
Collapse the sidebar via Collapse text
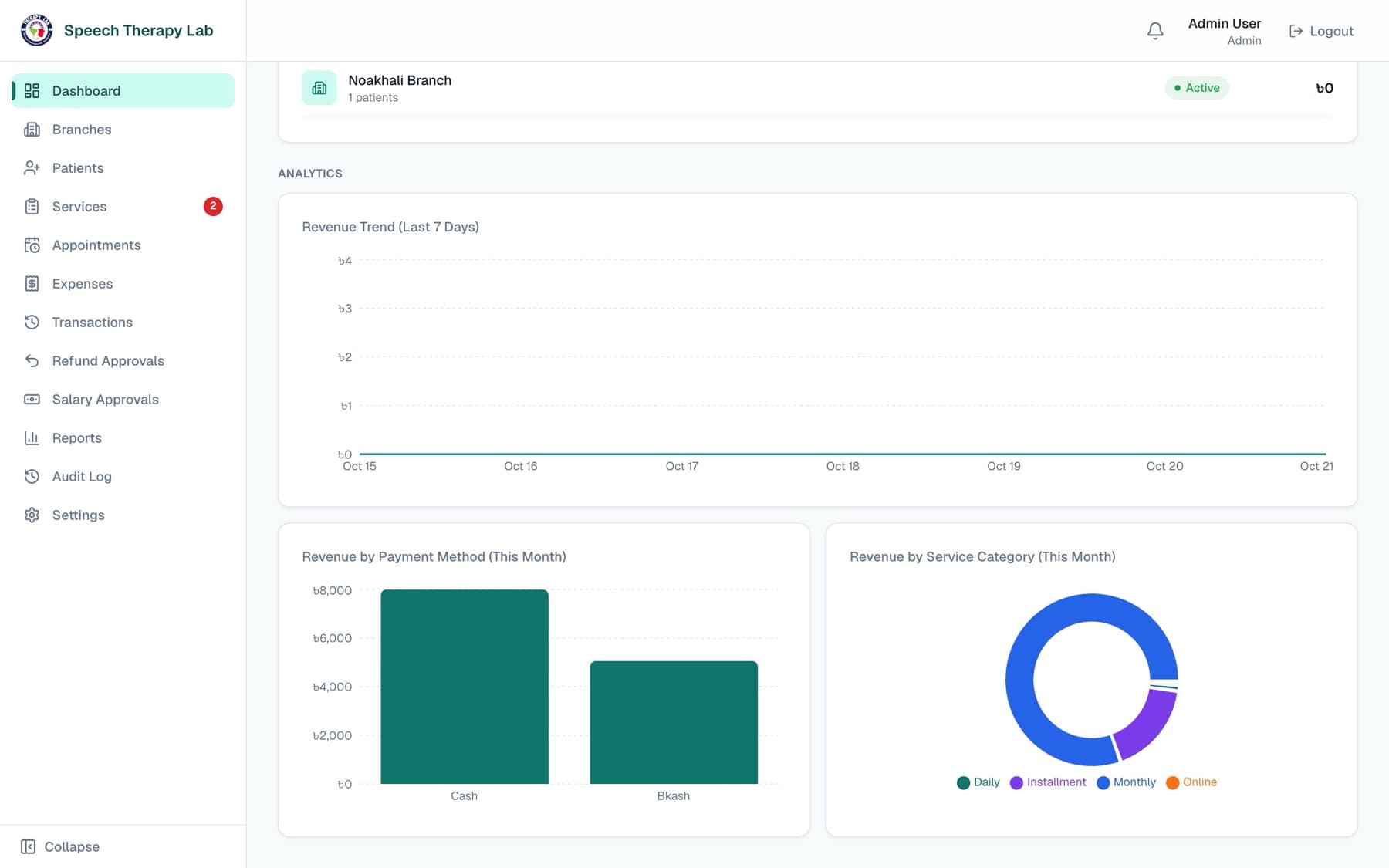point(72,847)
